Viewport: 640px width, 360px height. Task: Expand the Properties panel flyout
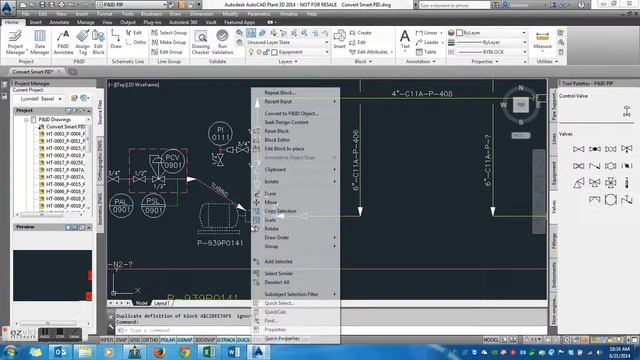484,62
